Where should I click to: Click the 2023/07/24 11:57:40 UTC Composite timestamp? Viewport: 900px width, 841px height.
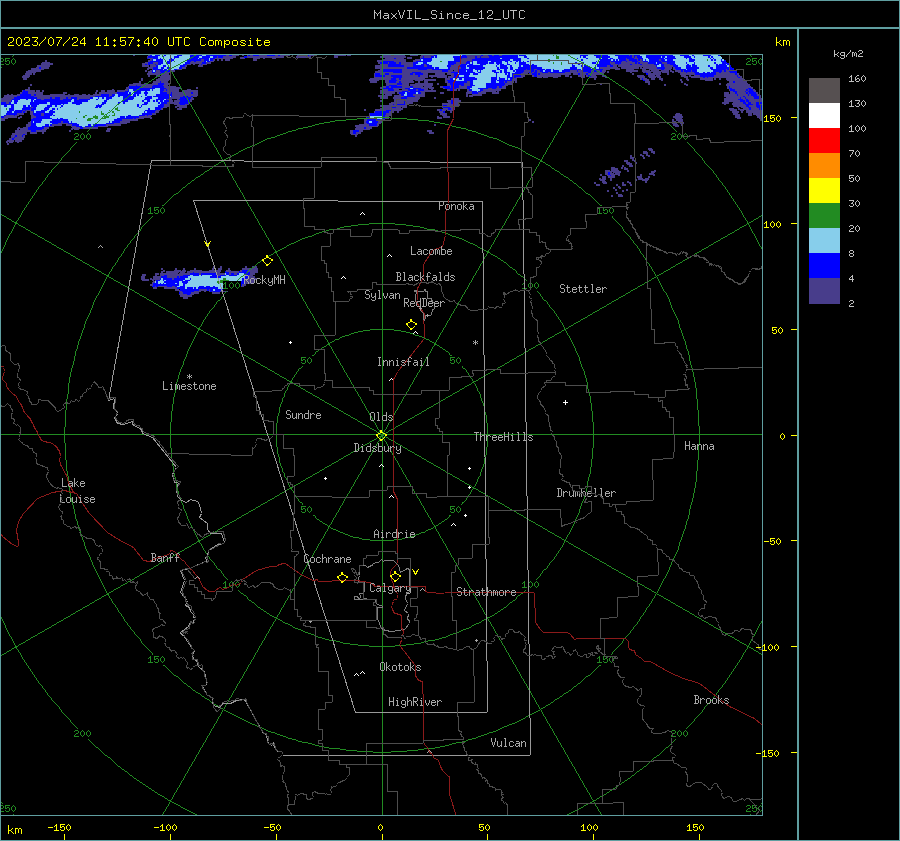(x=139, y=42)
